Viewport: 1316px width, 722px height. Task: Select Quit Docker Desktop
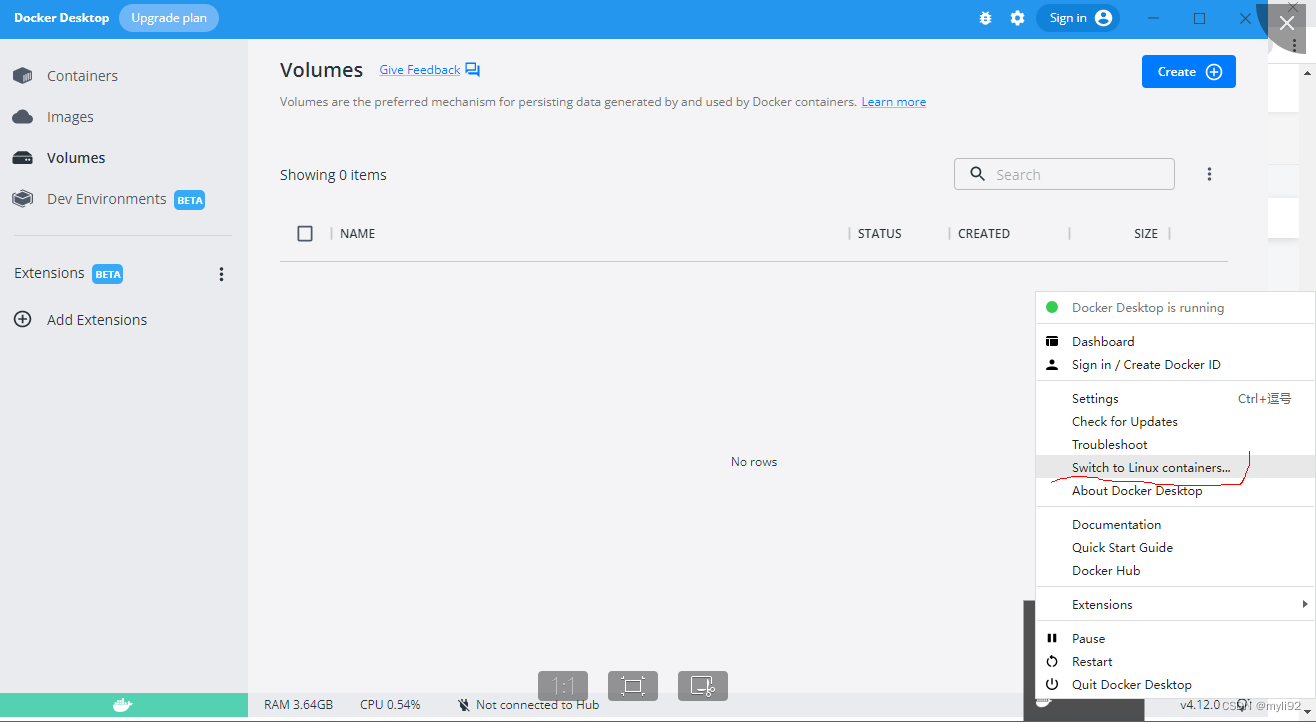point(1175,684)
